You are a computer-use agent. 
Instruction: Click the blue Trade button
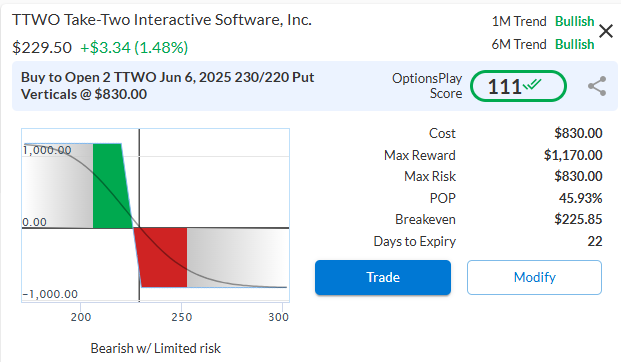click(383, 277)
